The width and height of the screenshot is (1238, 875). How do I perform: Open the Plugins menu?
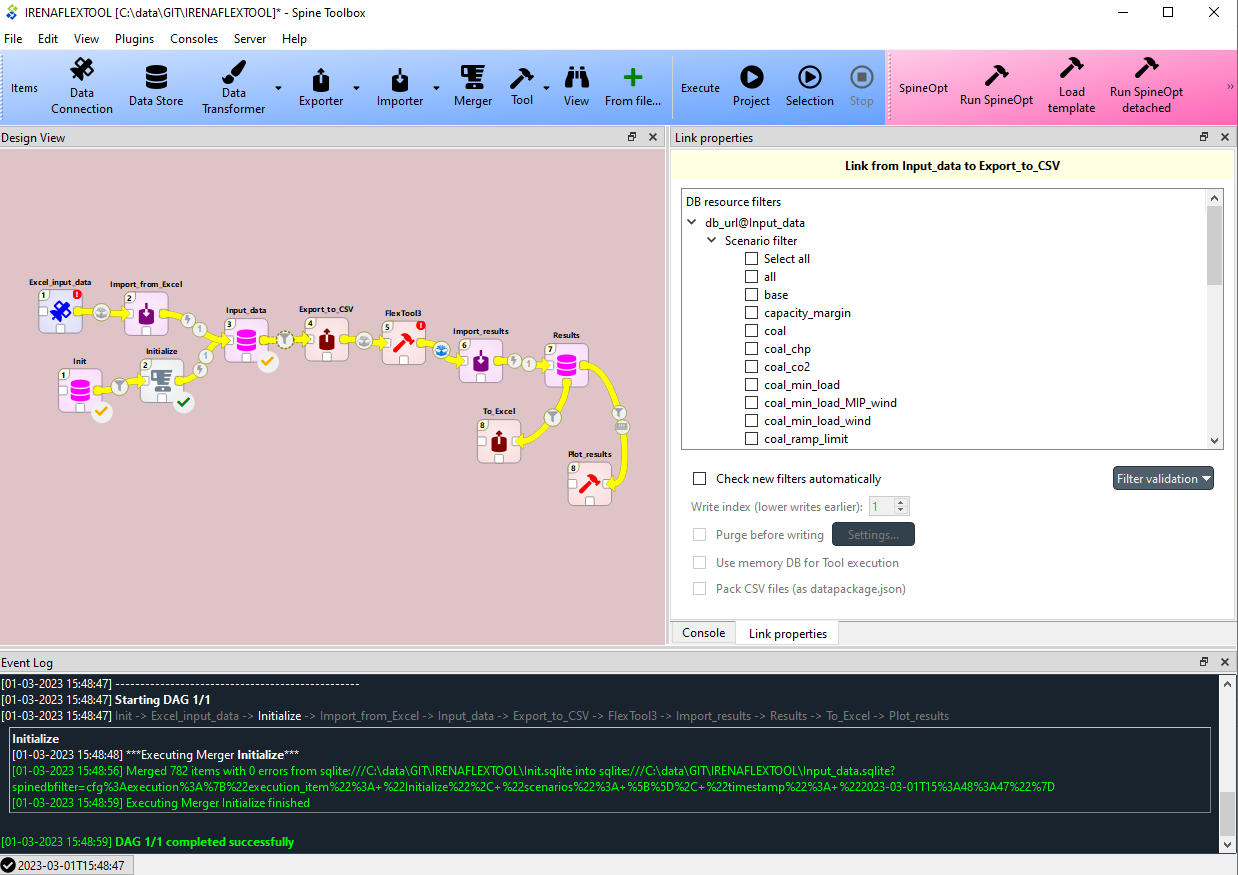134,39
